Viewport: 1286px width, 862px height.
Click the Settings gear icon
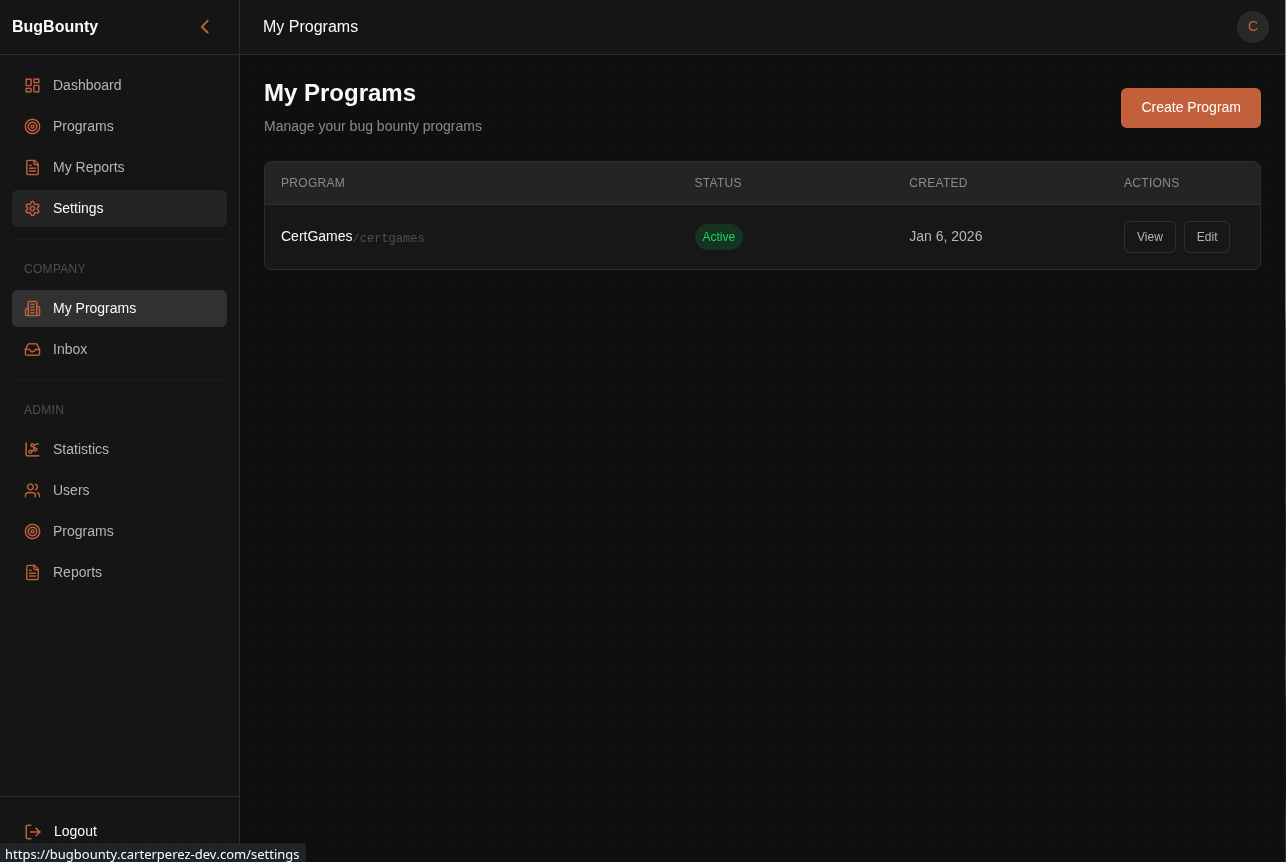[x=32, y=209]
